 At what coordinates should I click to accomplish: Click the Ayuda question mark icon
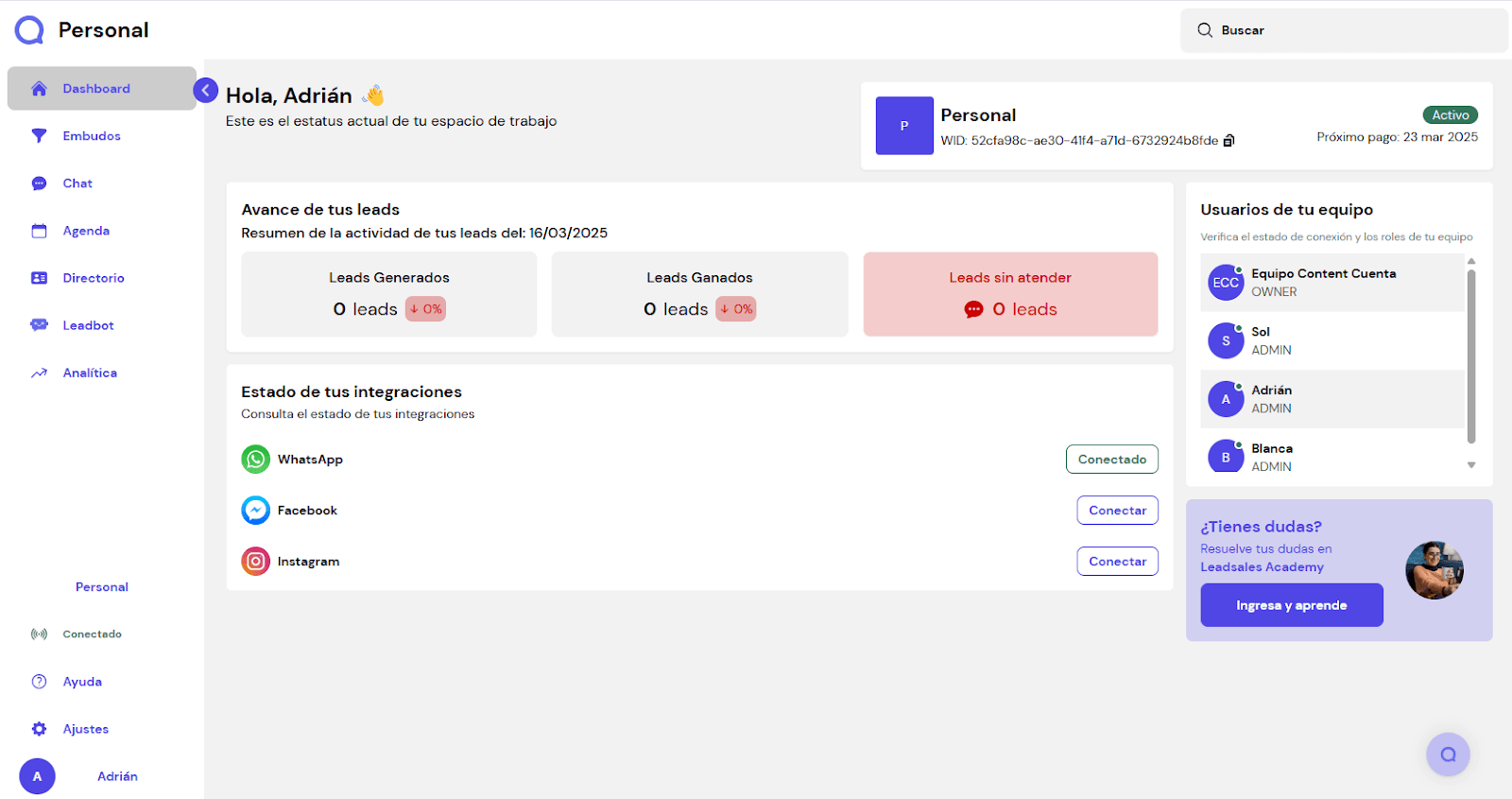39,682
